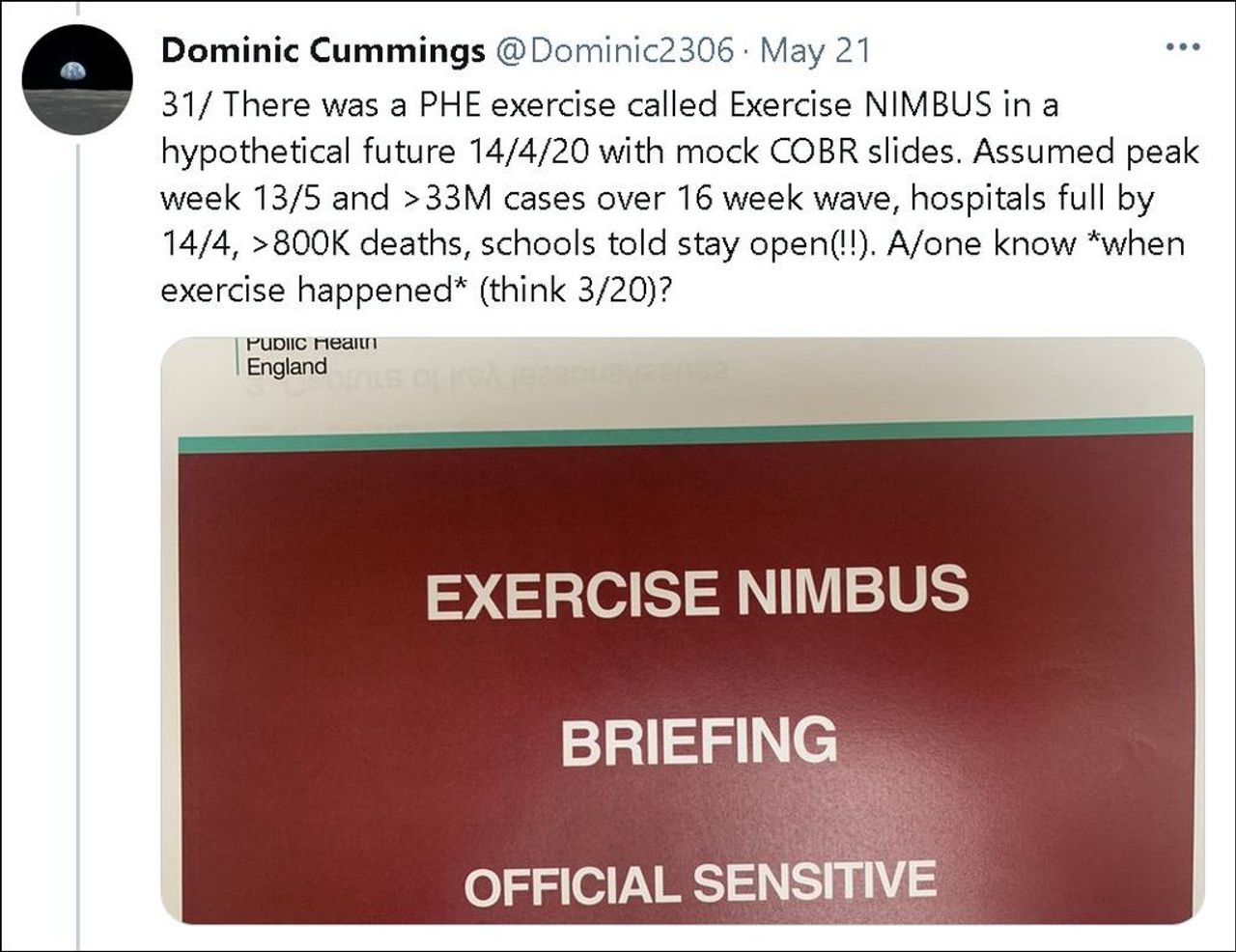Click the @Dominic2306 handle
1236x952 pixels.
[x=614, y=50]
